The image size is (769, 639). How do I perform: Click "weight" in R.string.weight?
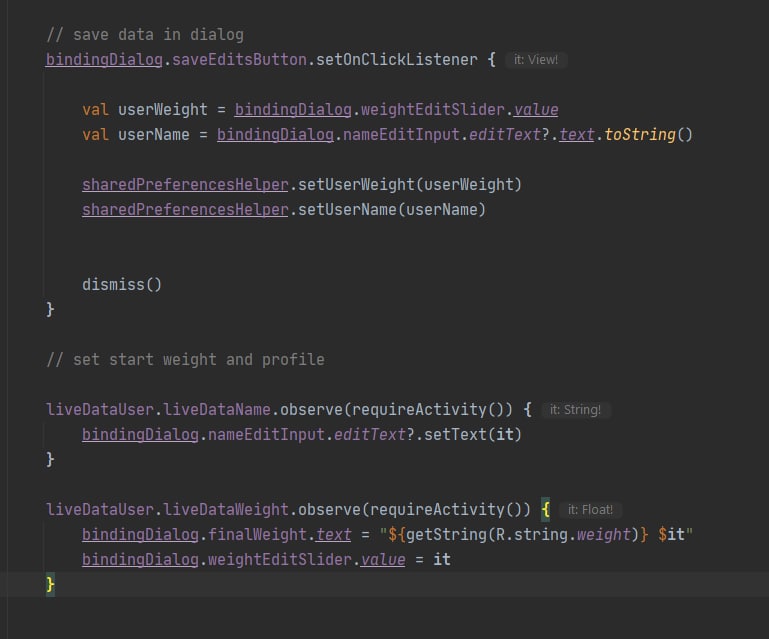click(603, 535)
